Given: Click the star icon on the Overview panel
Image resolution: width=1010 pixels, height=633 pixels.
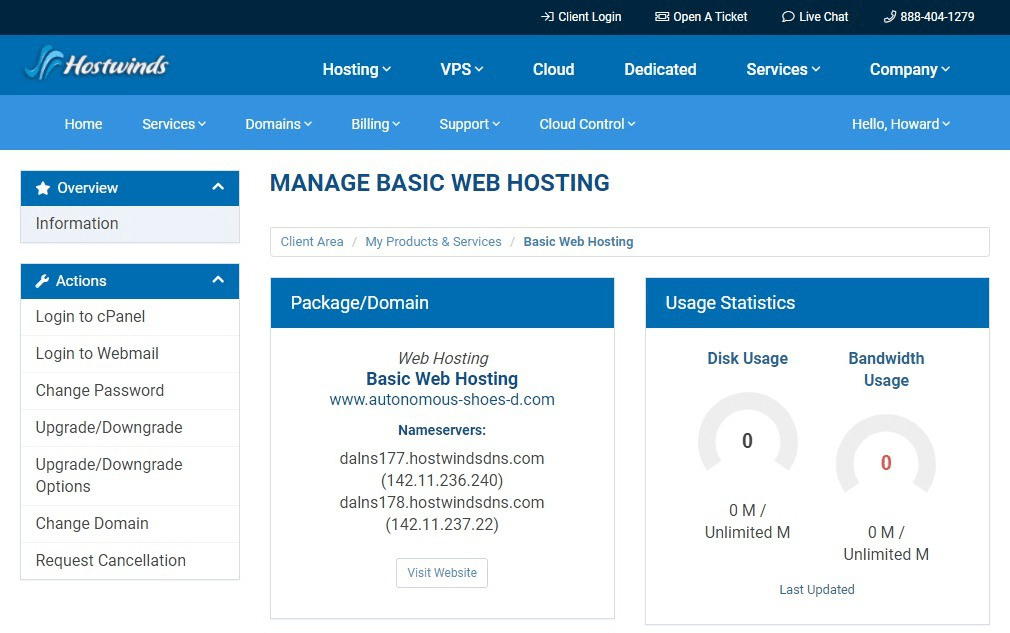Looking at the screenshot, I should [x=41, y=188].
